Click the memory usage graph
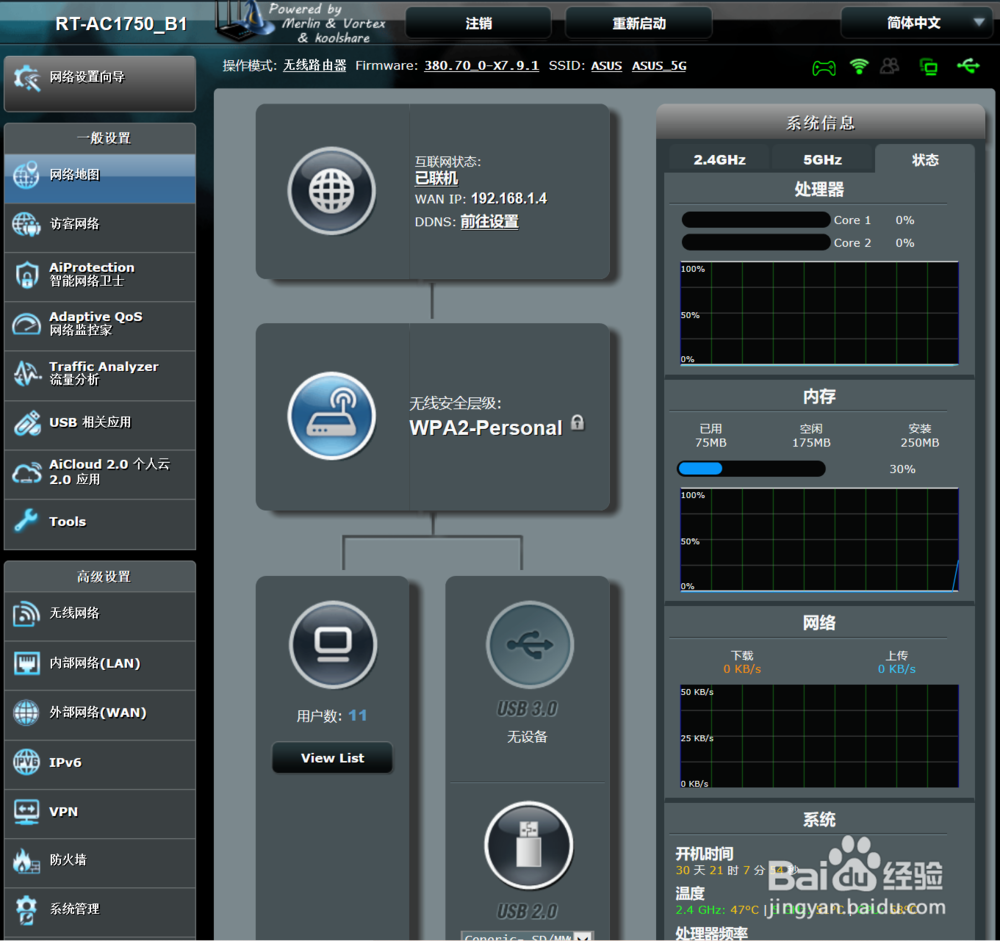This screenshot has width=1000, height=941. click(819, 540)
